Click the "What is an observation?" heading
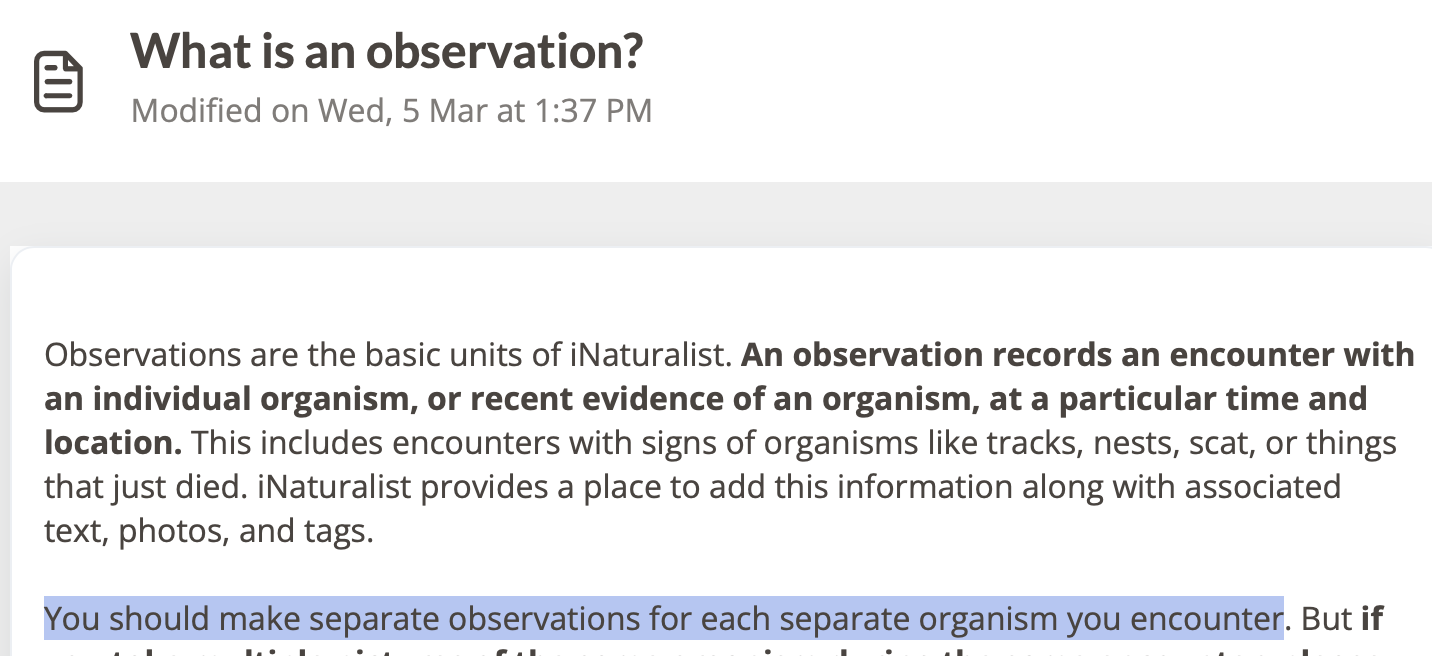This screenshot has width=1432, height=656. click(387, 51)
